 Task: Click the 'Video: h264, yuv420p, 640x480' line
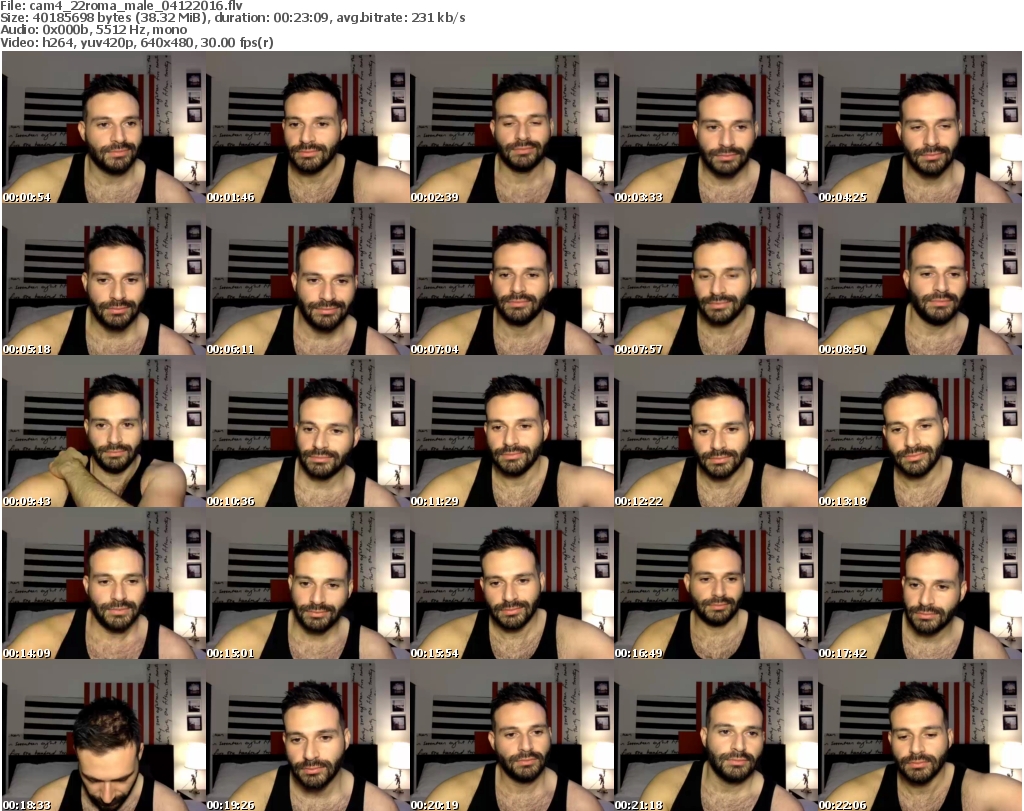coord(137,42)
